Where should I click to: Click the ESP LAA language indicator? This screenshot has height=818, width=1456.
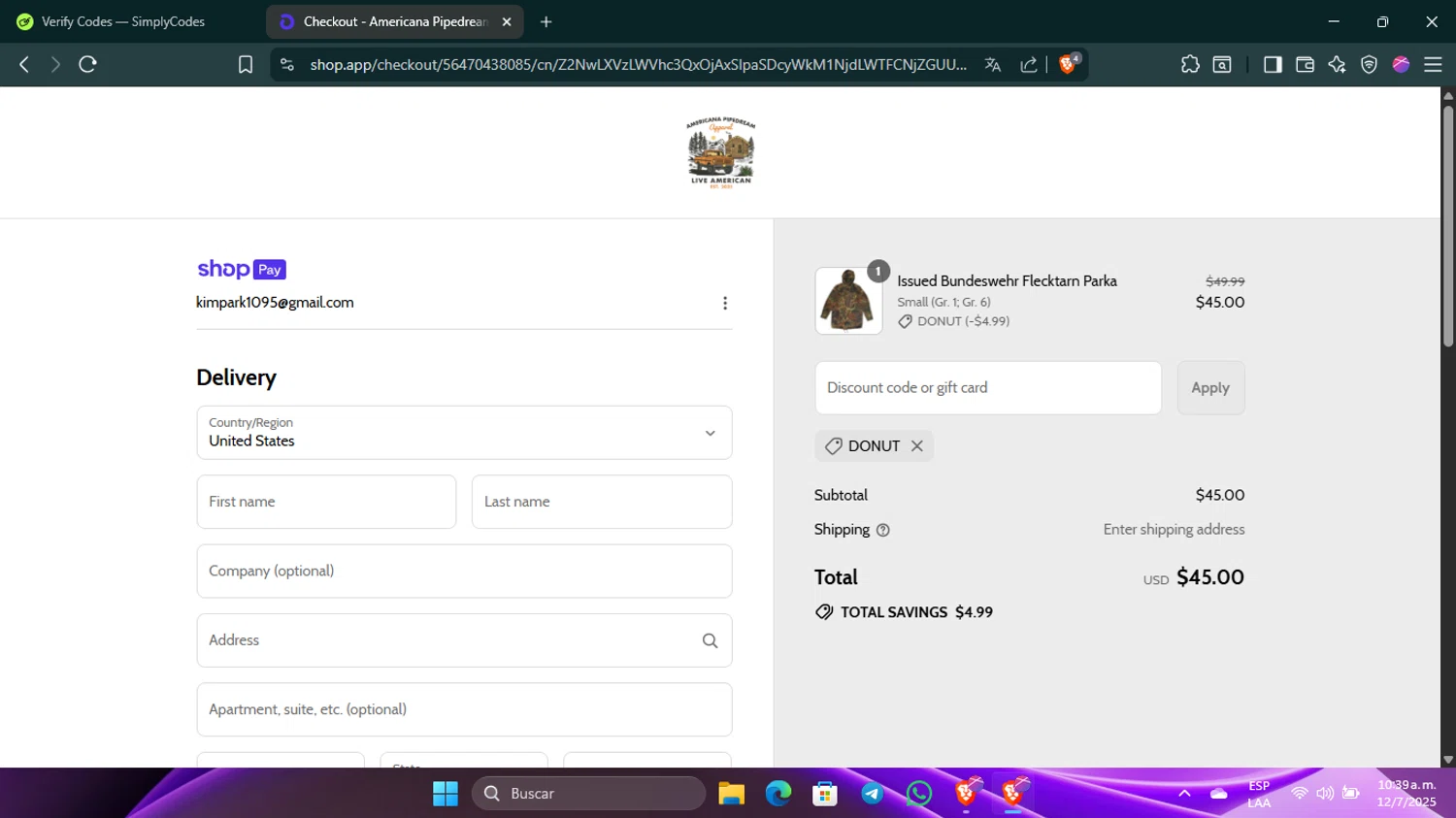point(1259,793)
